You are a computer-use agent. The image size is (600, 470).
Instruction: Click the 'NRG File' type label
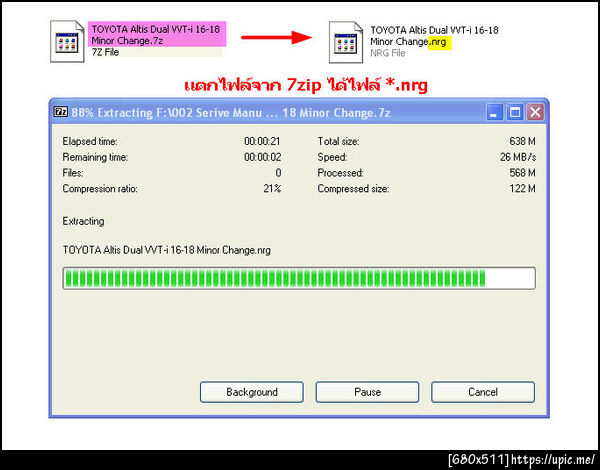click(x=387, y=53)
